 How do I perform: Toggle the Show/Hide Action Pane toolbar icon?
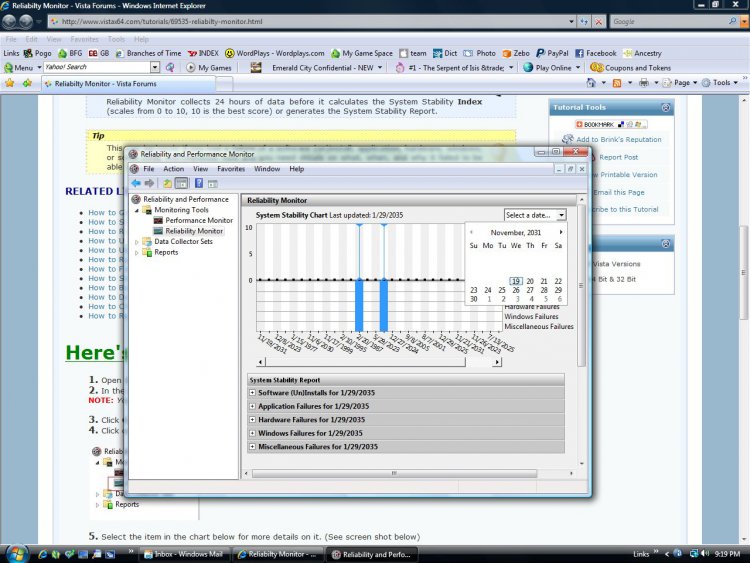(213, 183)
